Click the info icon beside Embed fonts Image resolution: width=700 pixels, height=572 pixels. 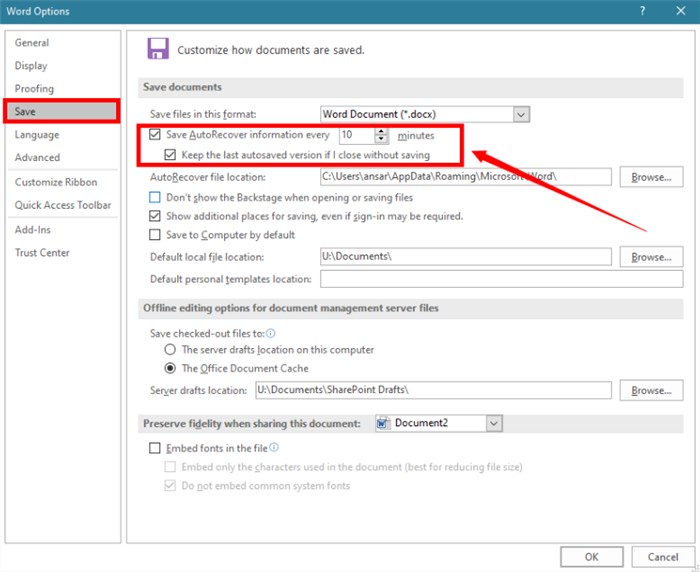click(x=274, y=447)
